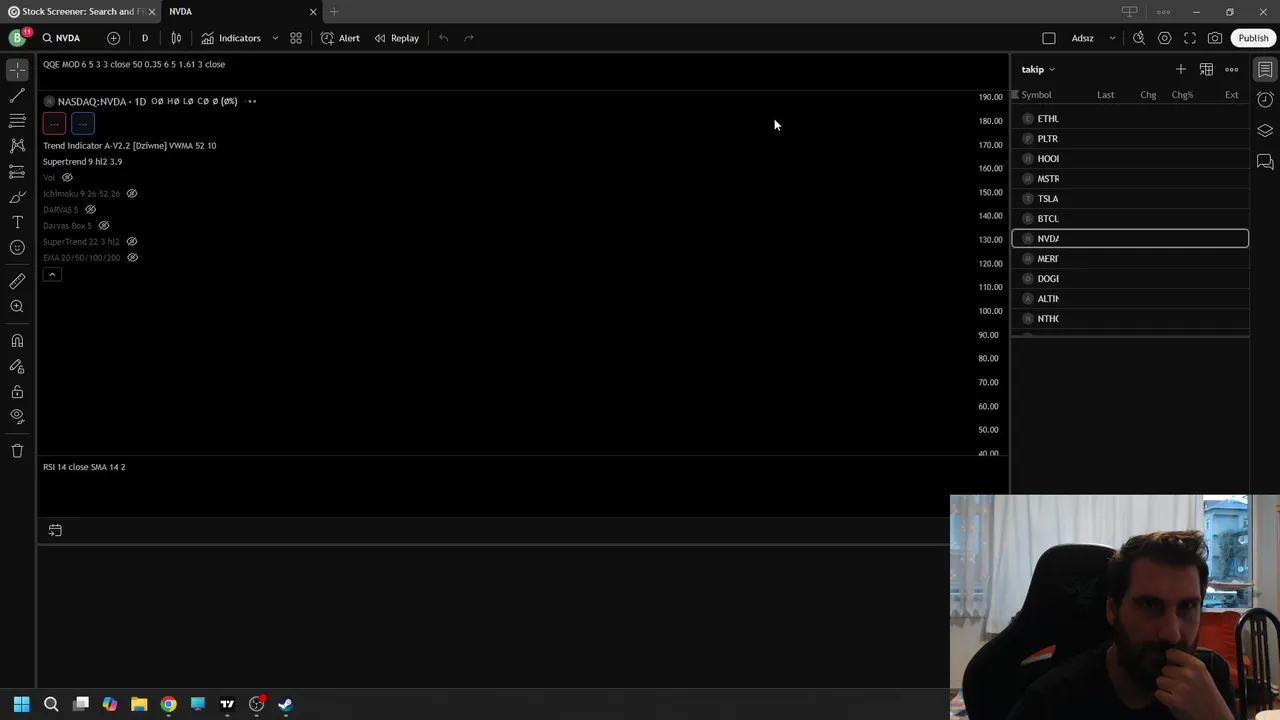Image resolution: width=1280 pixels, height=720 pixels.
Task: Select the trend line drawing tool
Action: pos(17,96)
